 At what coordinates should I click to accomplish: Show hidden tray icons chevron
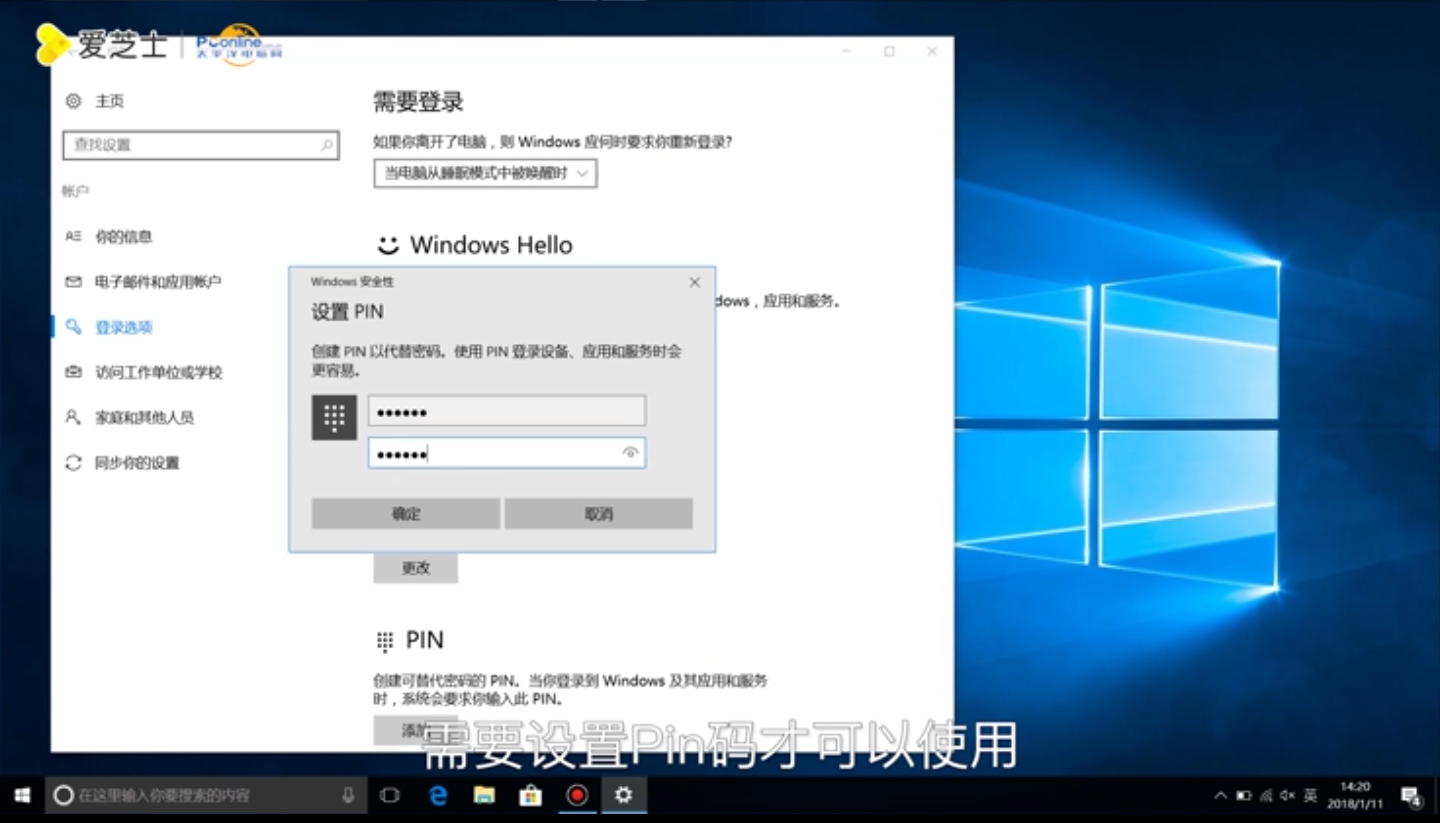coord(1220,796)
